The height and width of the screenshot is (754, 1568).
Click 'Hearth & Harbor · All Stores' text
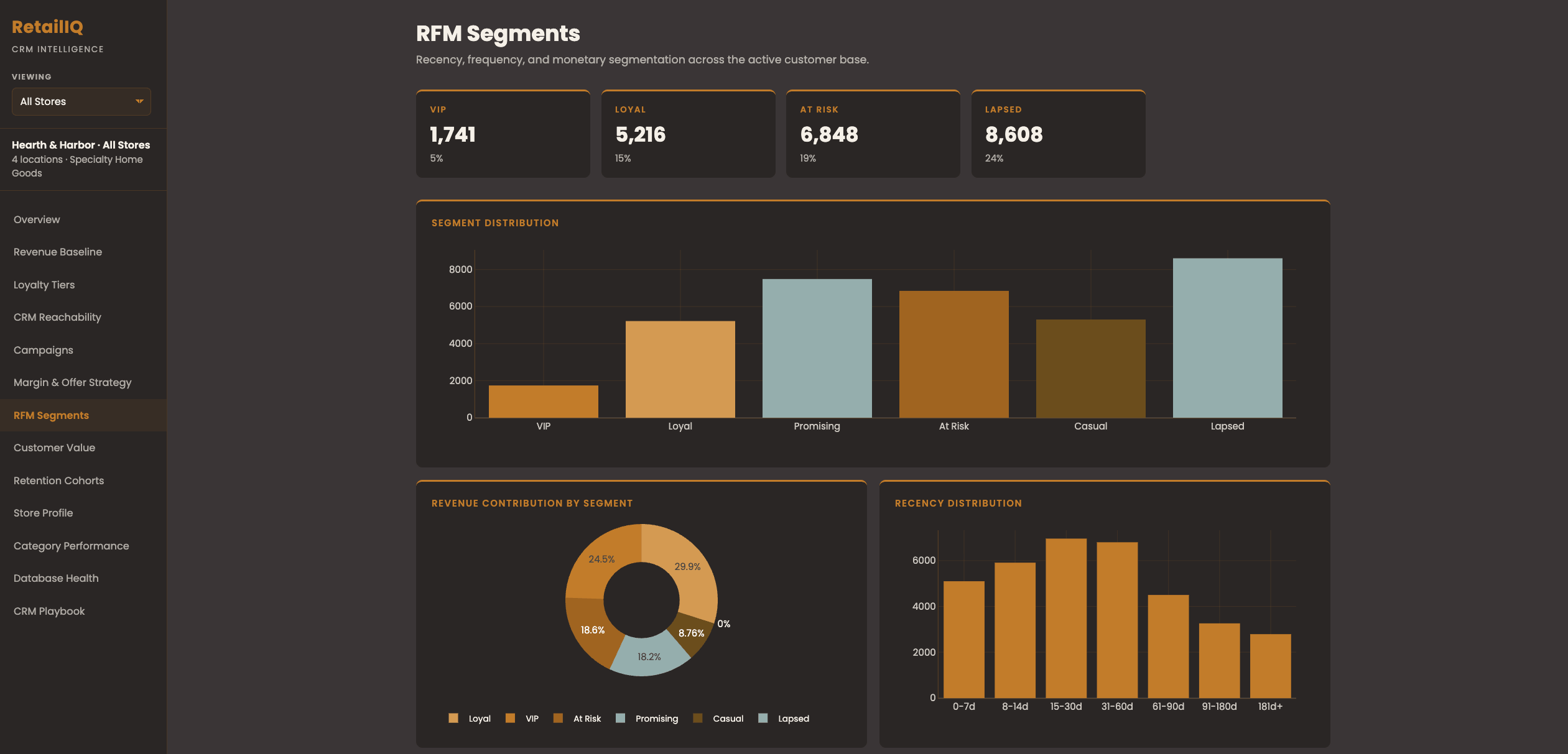tap(81, 145)
